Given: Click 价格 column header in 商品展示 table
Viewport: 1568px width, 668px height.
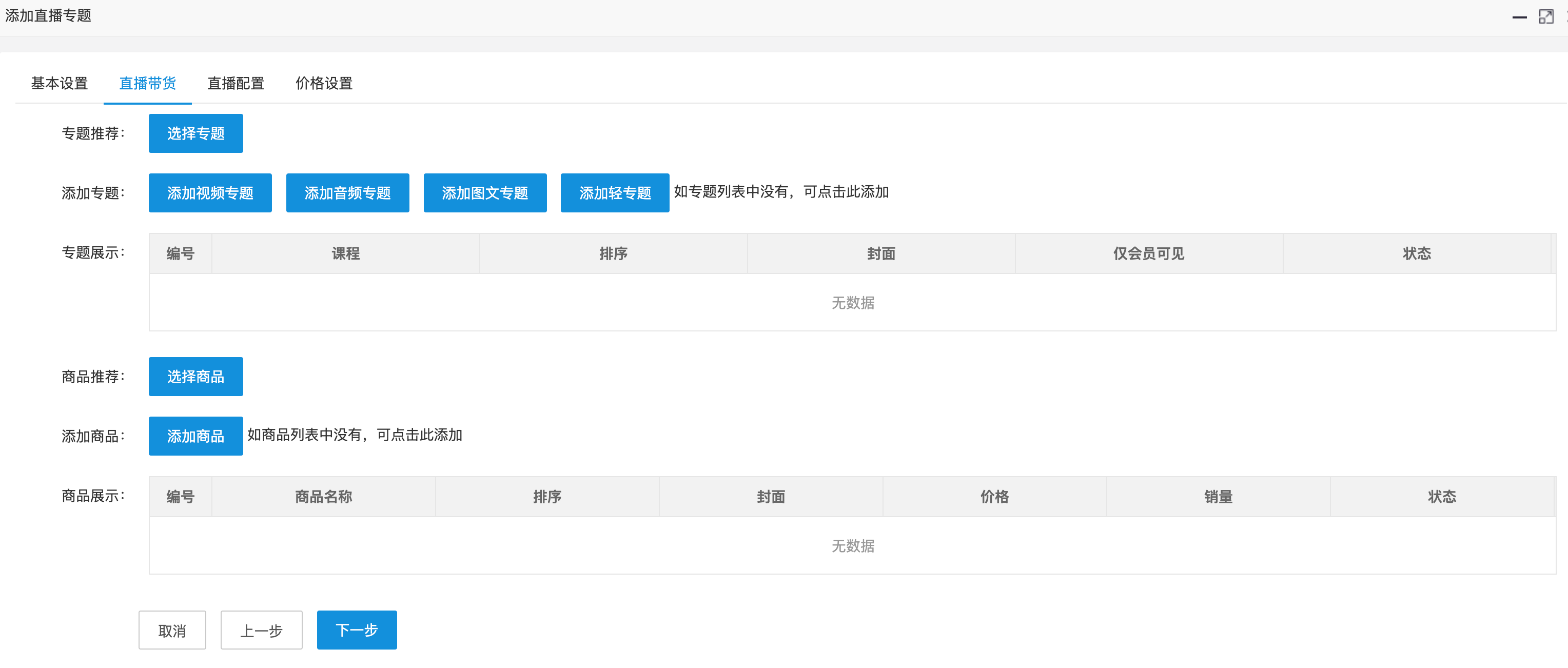Looking at the screenshot, I should 994,496.
